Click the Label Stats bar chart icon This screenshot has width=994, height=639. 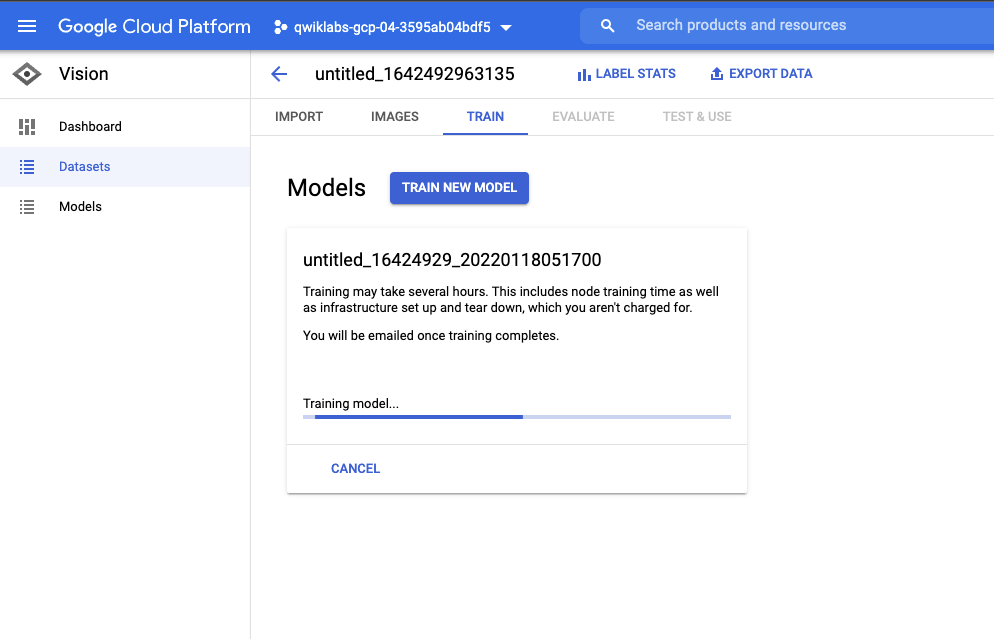click(x=584, y=75)
